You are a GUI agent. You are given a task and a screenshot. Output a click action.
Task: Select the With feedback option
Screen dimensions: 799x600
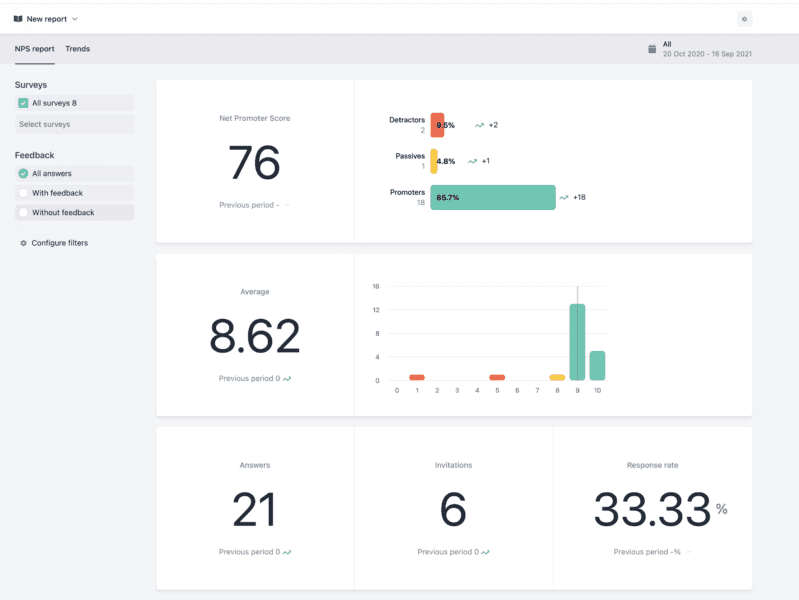[23, 193]
